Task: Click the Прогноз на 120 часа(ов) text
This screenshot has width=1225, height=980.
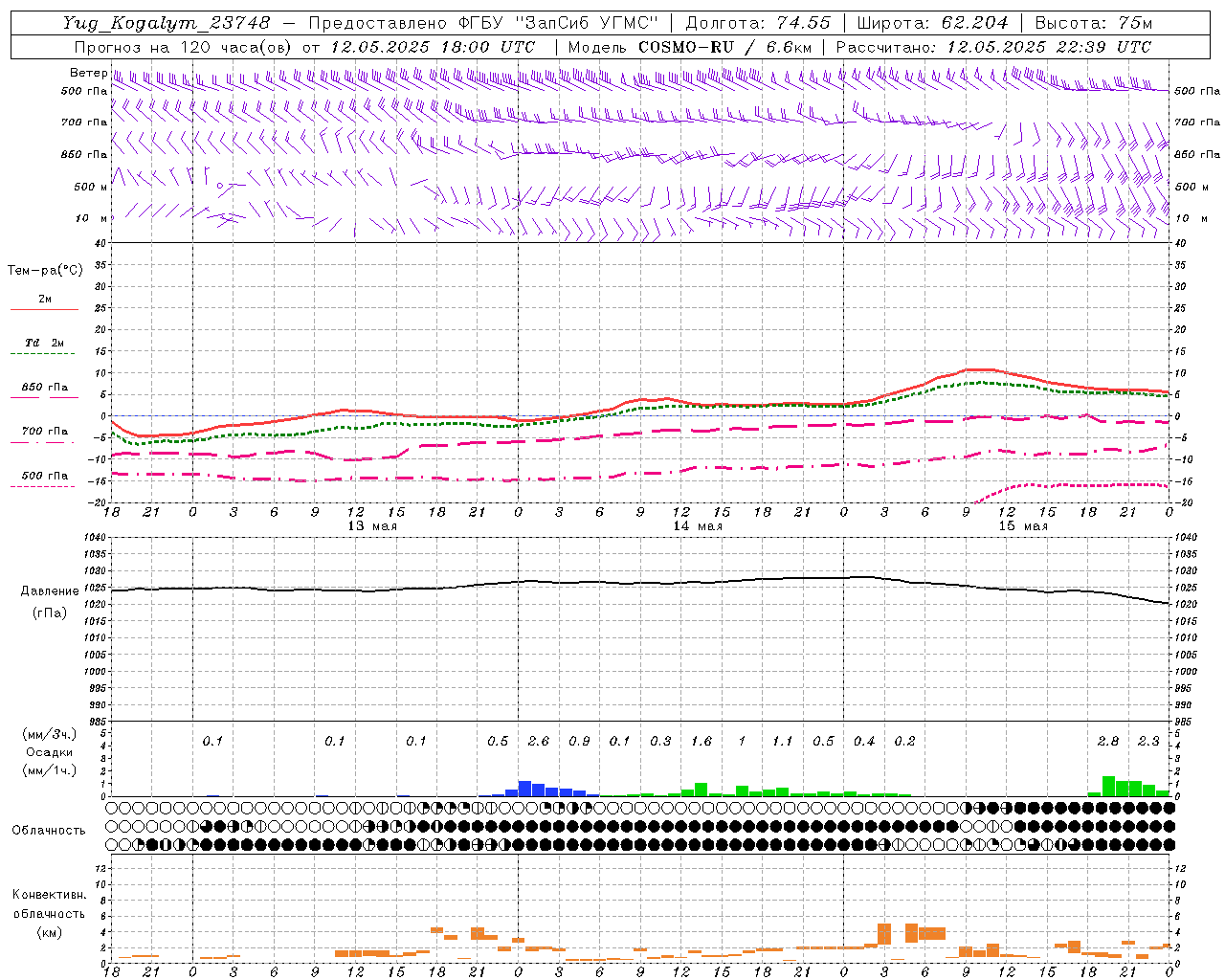Action: click(x=185, y=47)
